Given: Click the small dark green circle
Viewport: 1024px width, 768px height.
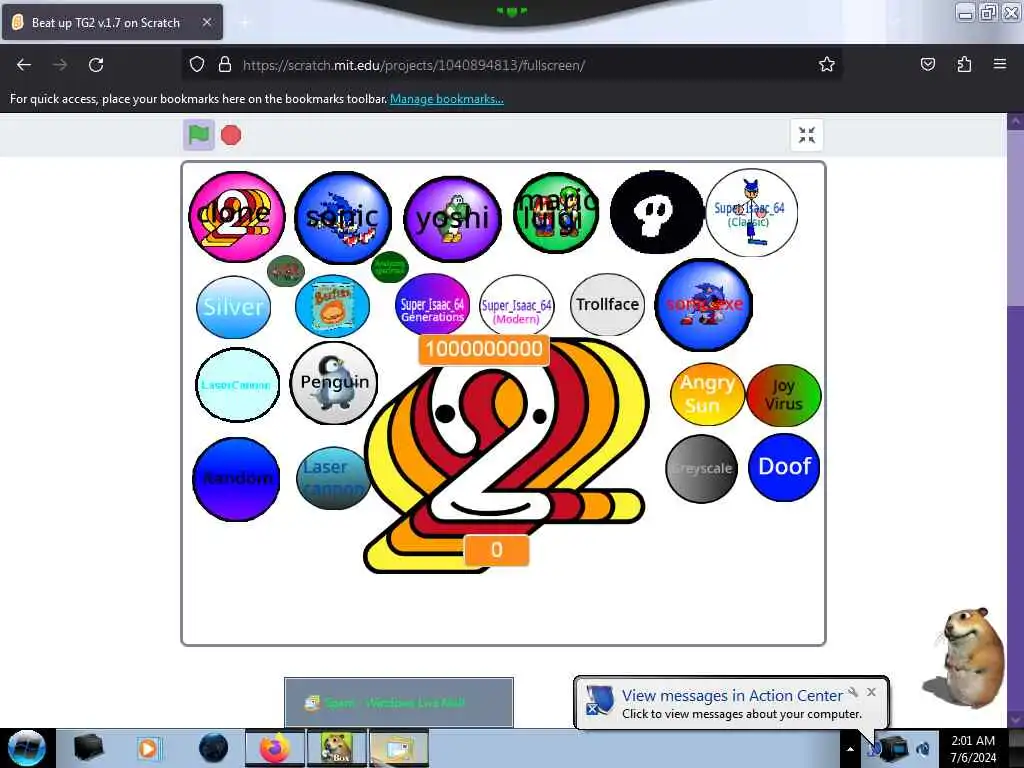Looking at the screenshot, I should (x=389, y=267).
